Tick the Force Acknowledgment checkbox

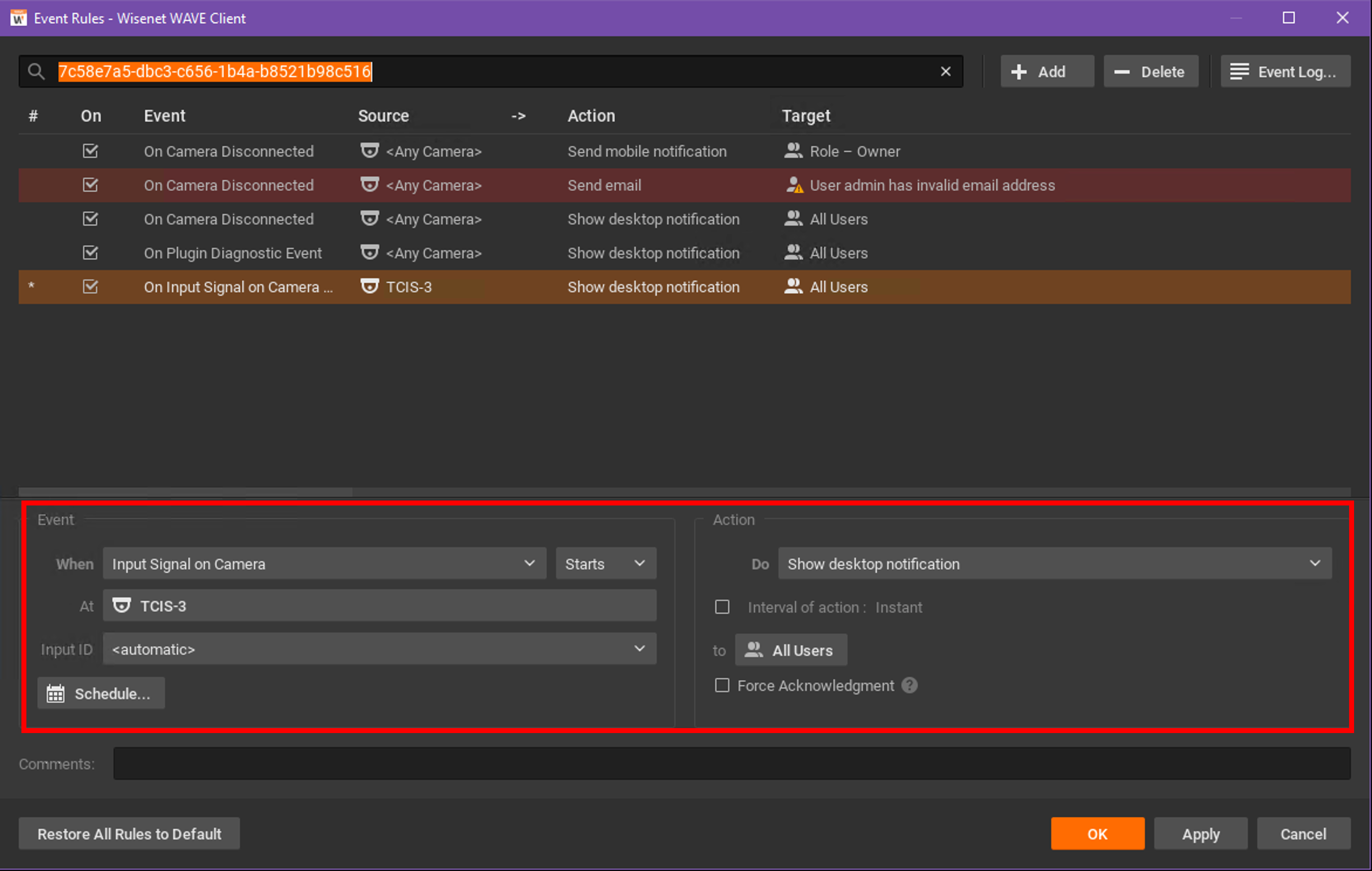tap(722, 685)
